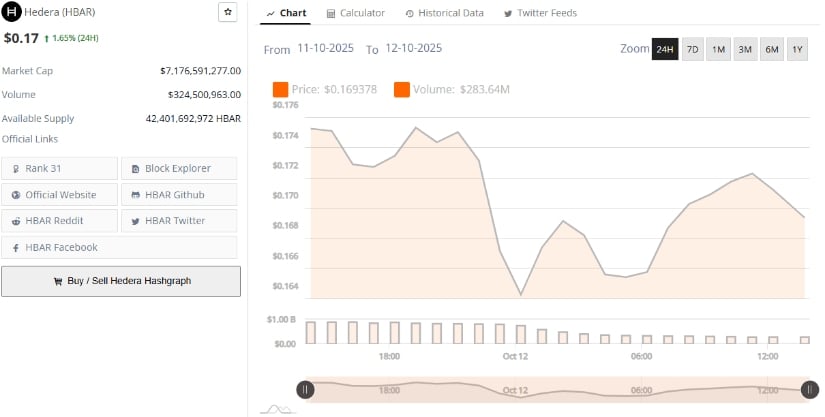Toggle the Volume series legend swatch
This screenshot has height=417, width=825.
pos(402,90)
